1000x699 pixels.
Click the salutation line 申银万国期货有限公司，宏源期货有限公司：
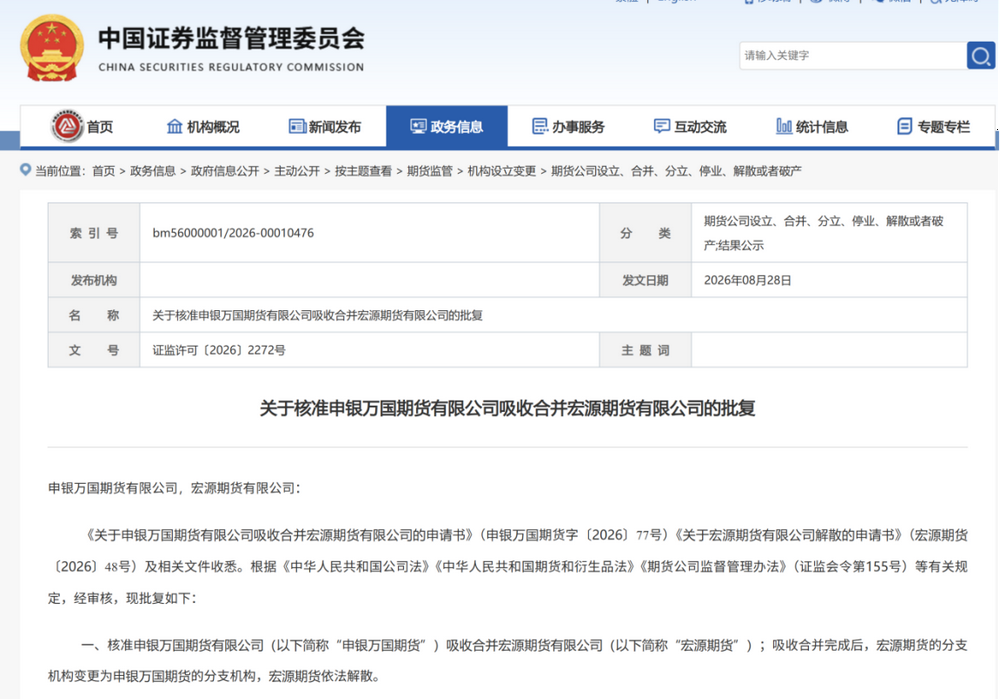[x=174, y=488]
